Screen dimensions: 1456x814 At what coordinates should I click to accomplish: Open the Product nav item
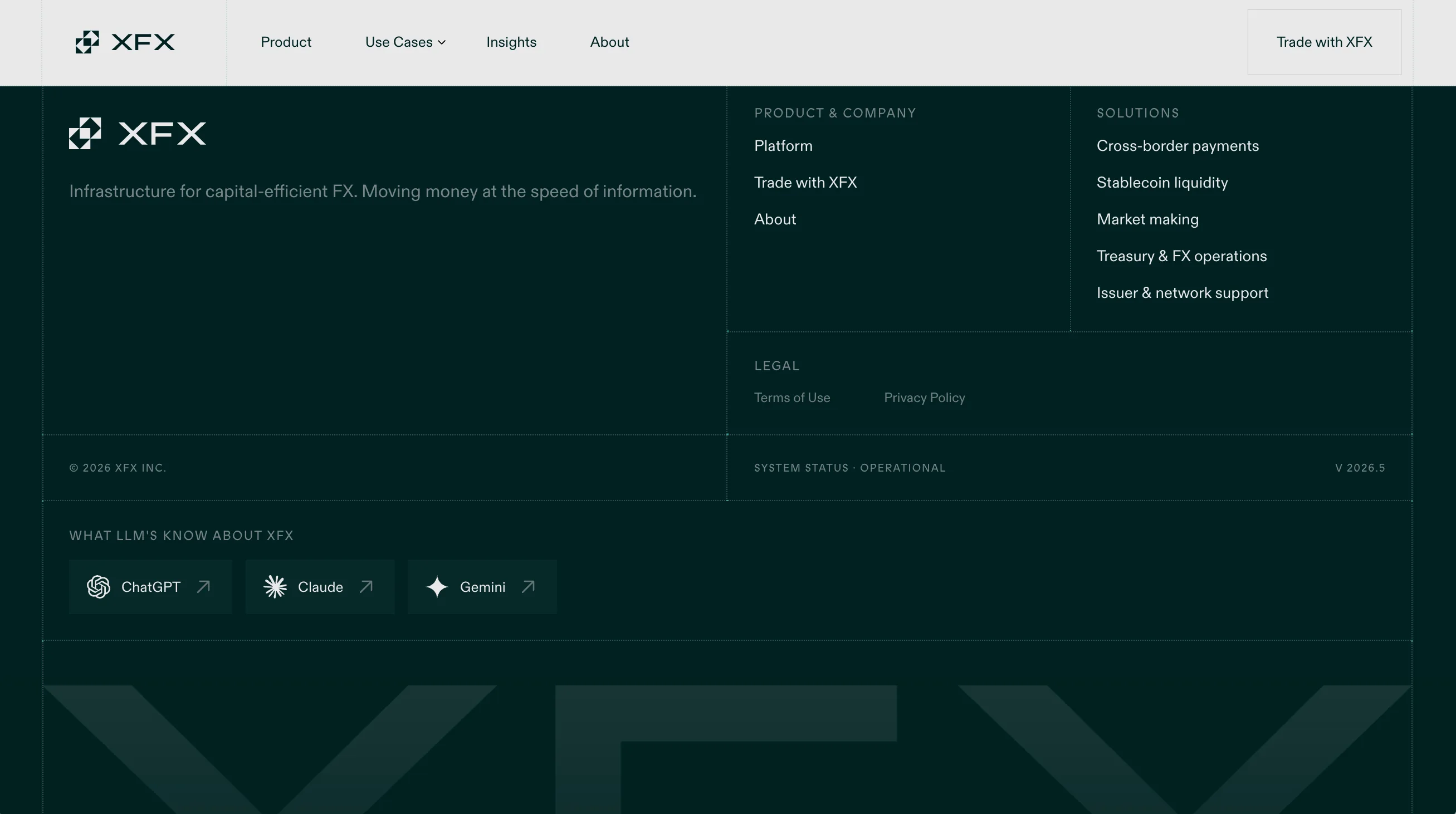(286, 42)
